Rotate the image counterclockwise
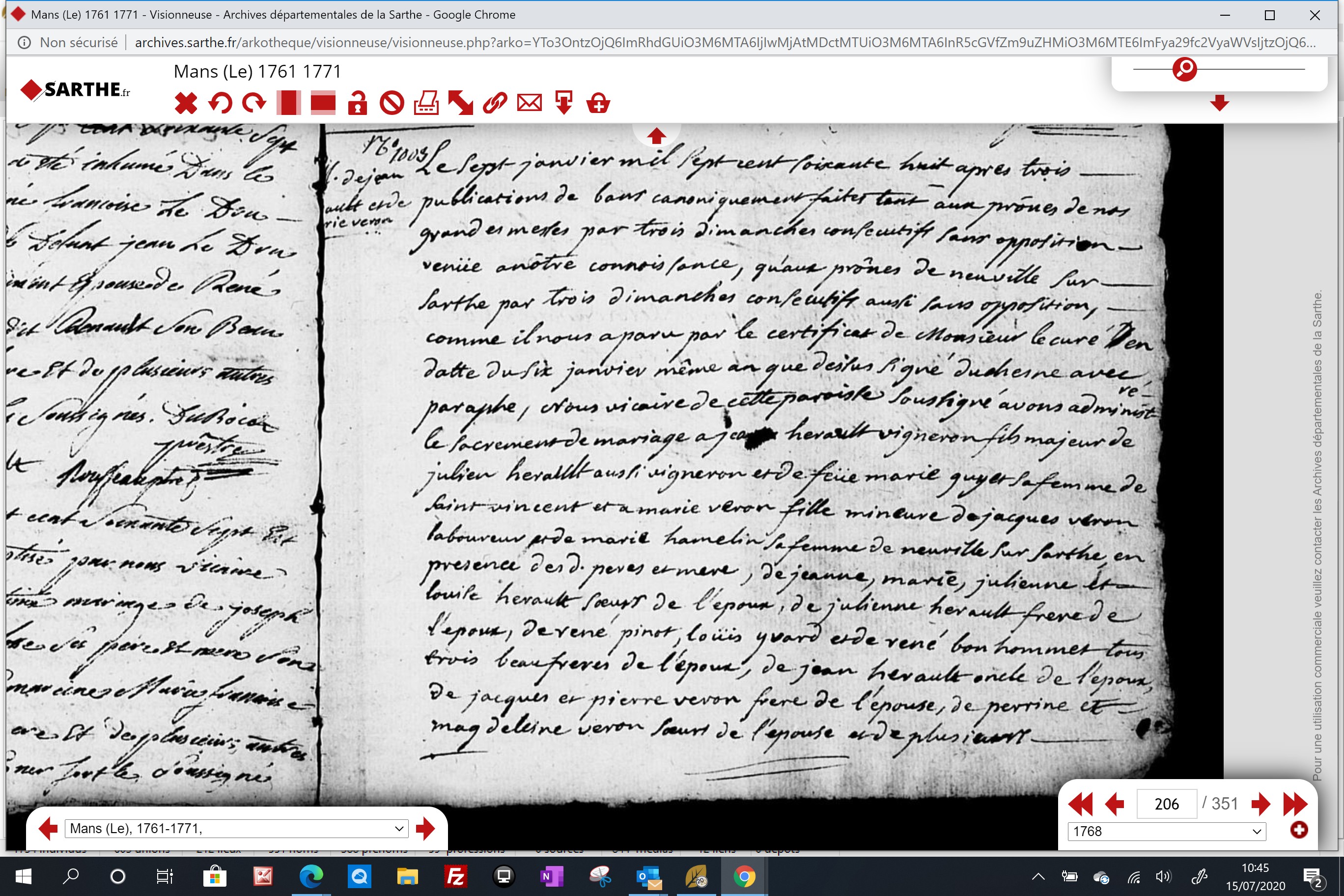This screenshot has width=1344, height=896. pyautogui.click(x=220, y=104)
